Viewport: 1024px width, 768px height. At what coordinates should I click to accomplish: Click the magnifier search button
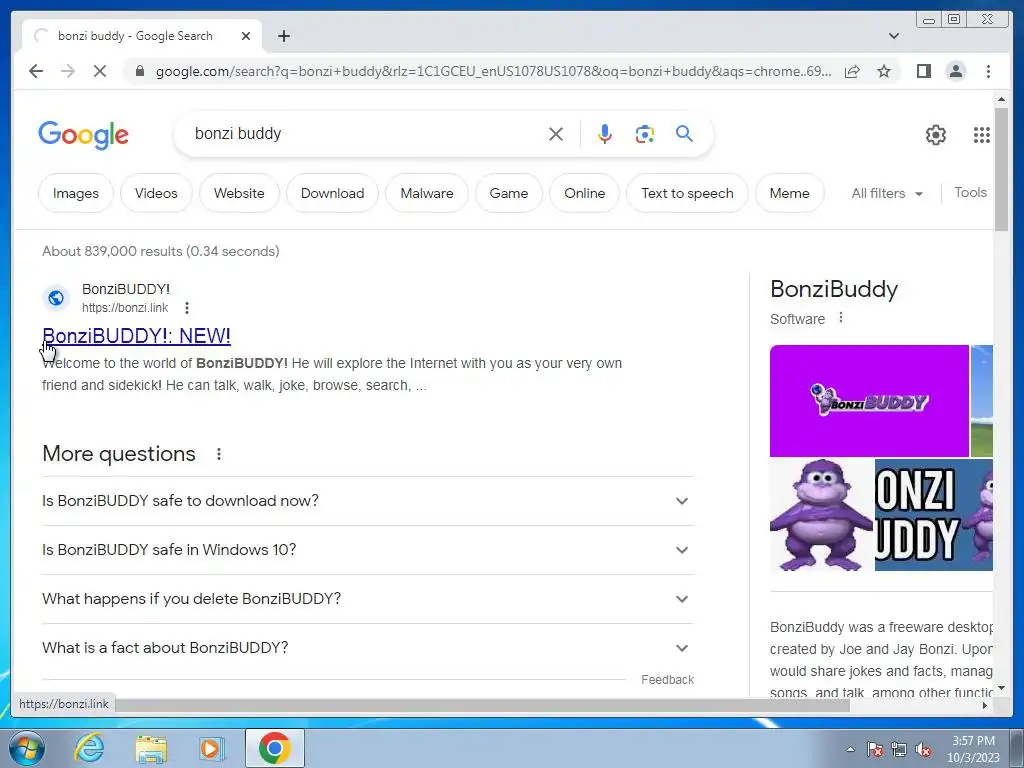pos(684,134)
